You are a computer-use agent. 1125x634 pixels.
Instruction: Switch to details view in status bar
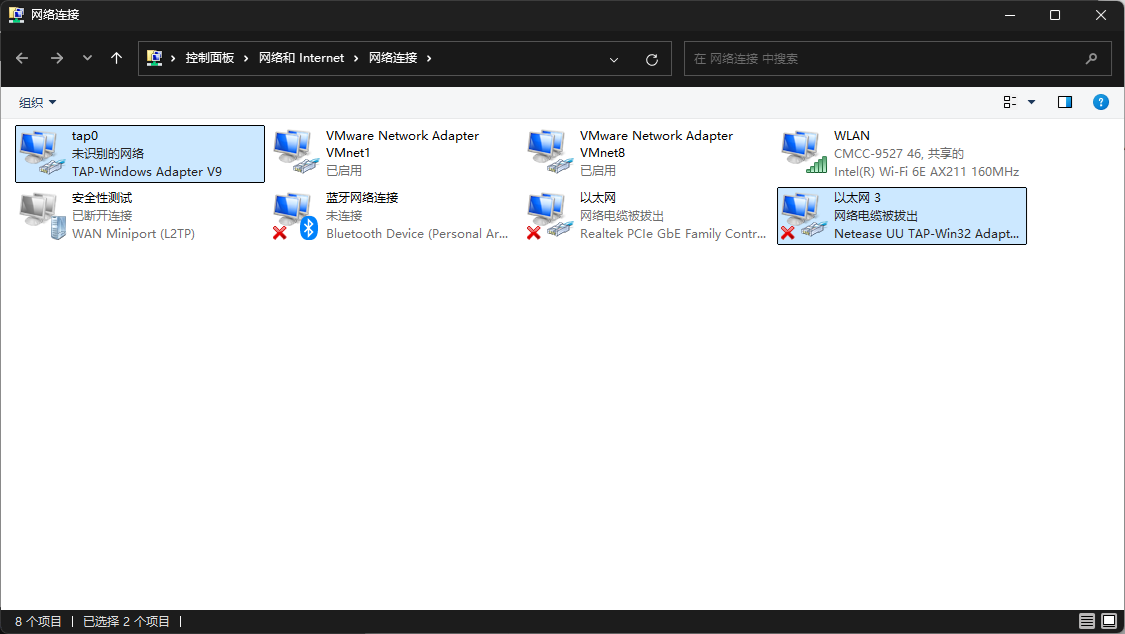[1087, 621]
